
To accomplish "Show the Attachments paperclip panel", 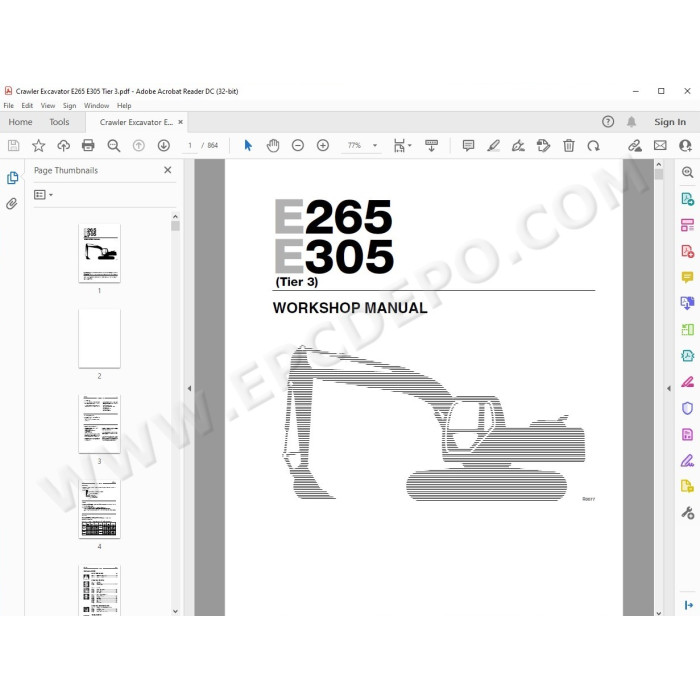I will (x=12, y=204).
